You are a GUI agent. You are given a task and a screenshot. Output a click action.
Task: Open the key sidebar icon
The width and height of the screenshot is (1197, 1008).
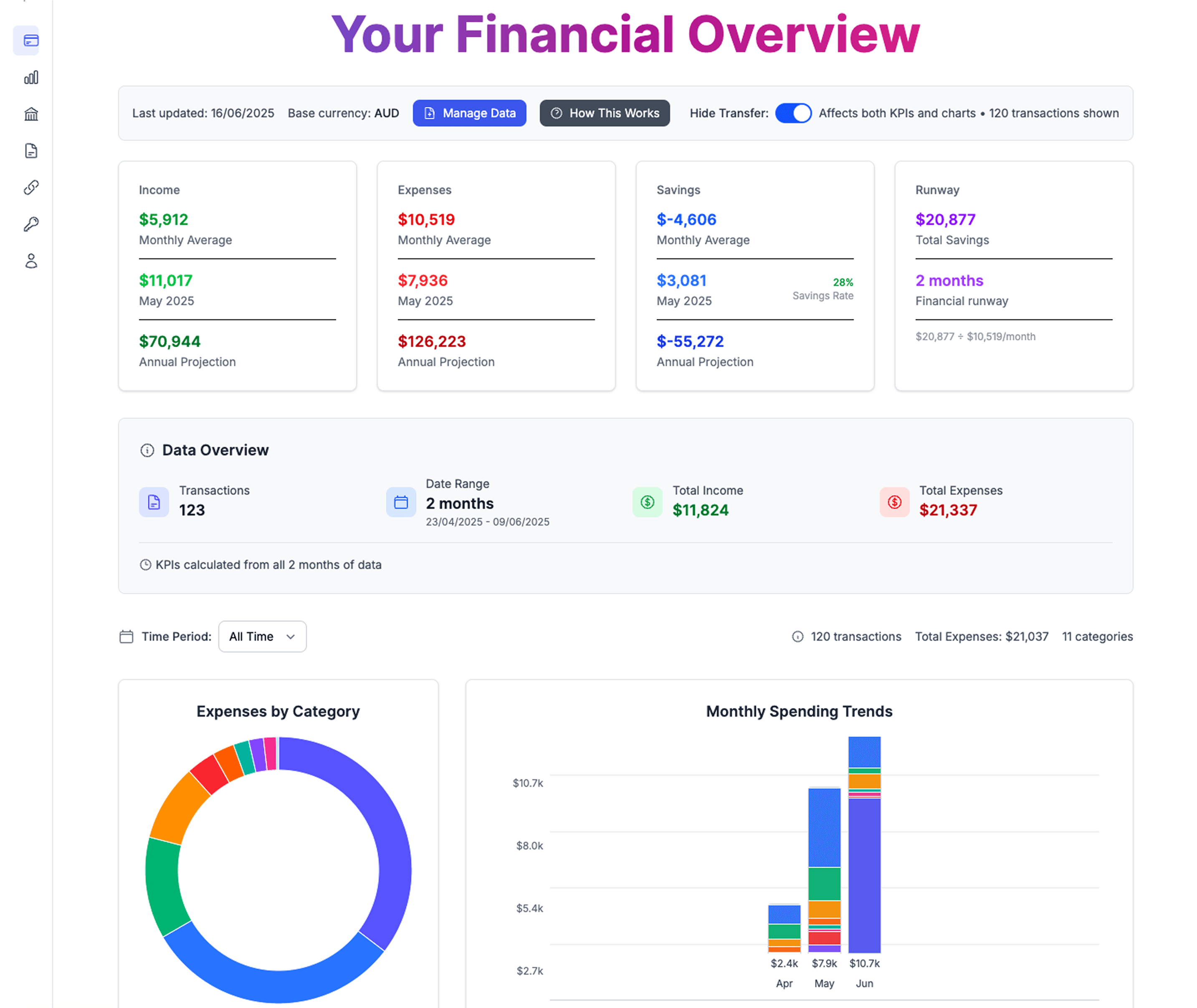[31, 224]
